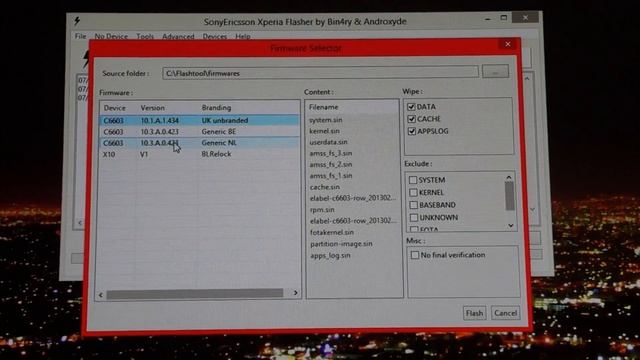Select kernel.sin in Content list
This screenshot has width=640, height=360.
[324, 131]
